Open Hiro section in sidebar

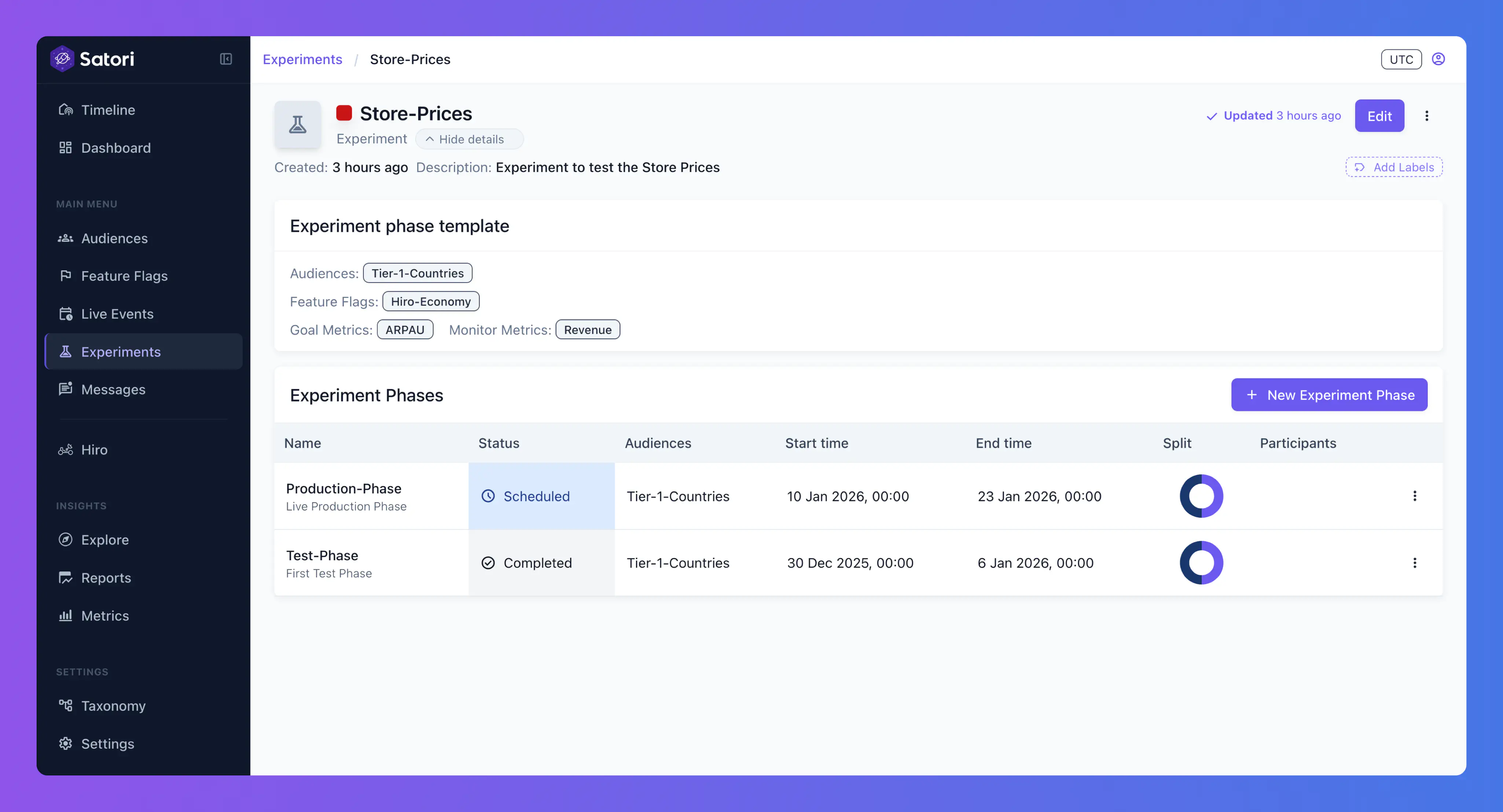pos(94,450)
